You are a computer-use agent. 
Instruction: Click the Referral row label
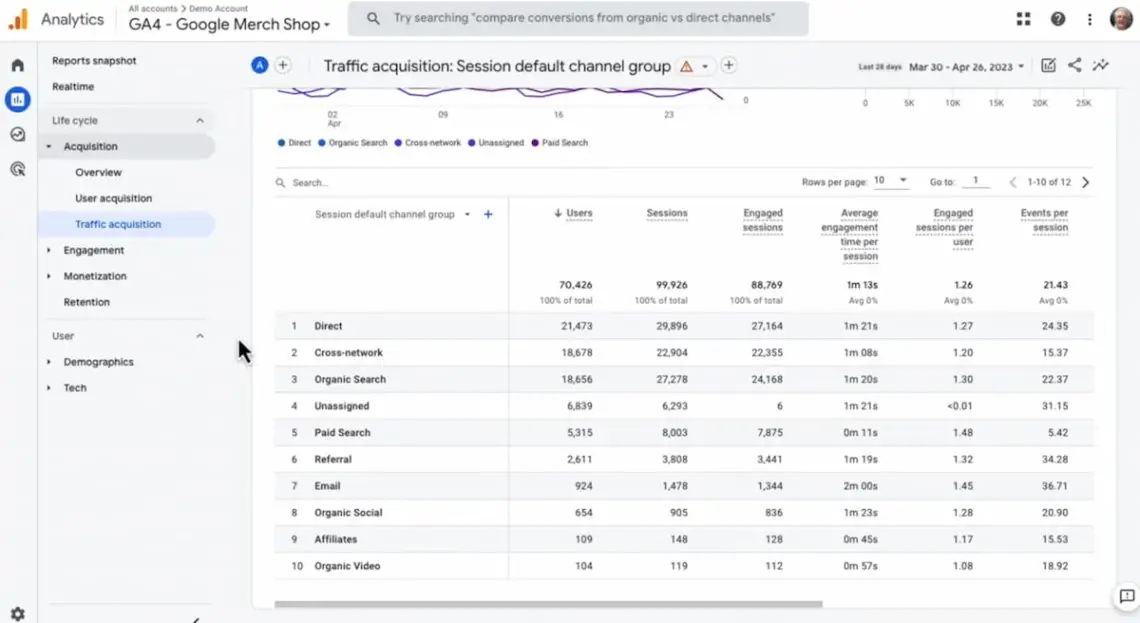(333, 459)
